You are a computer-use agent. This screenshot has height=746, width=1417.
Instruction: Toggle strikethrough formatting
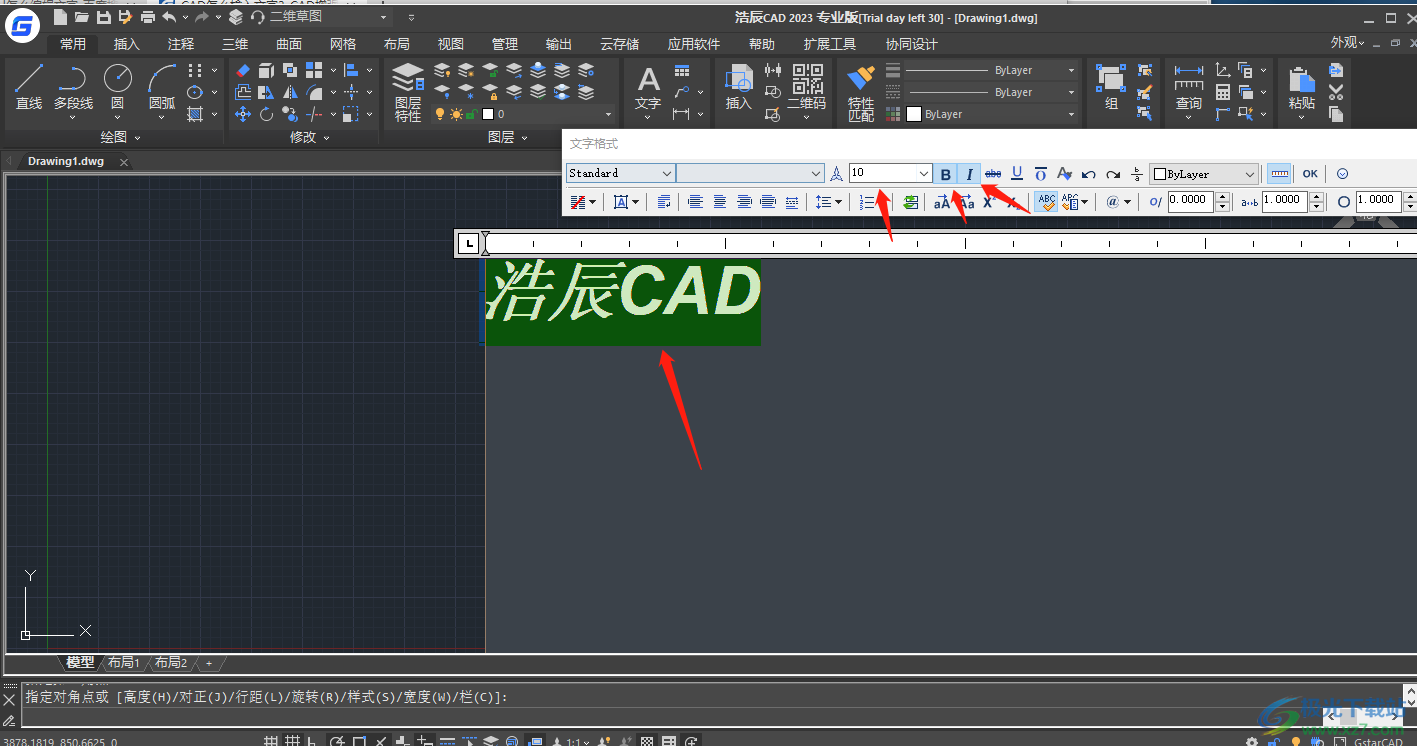[x=993, y=174]
